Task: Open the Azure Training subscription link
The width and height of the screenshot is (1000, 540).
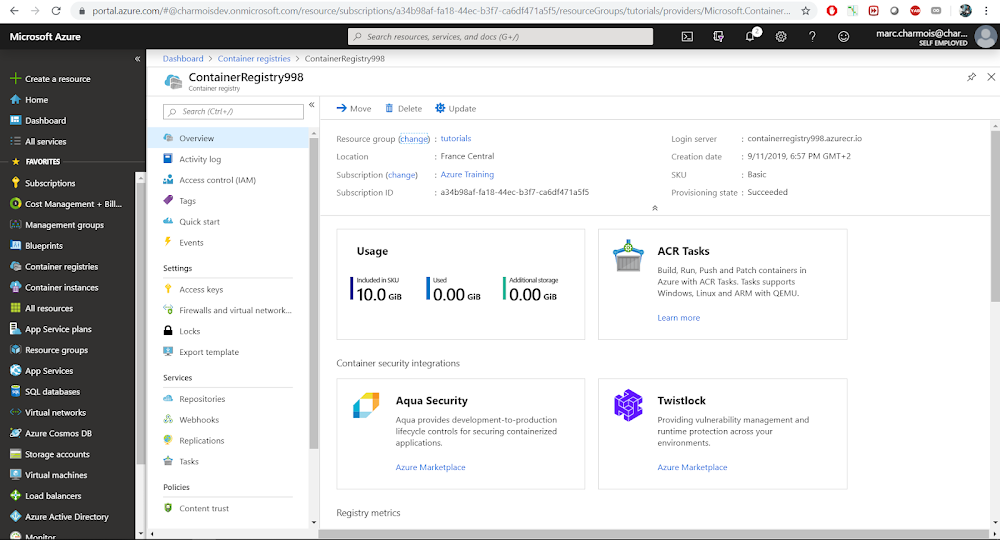Action: click(467, 175)
